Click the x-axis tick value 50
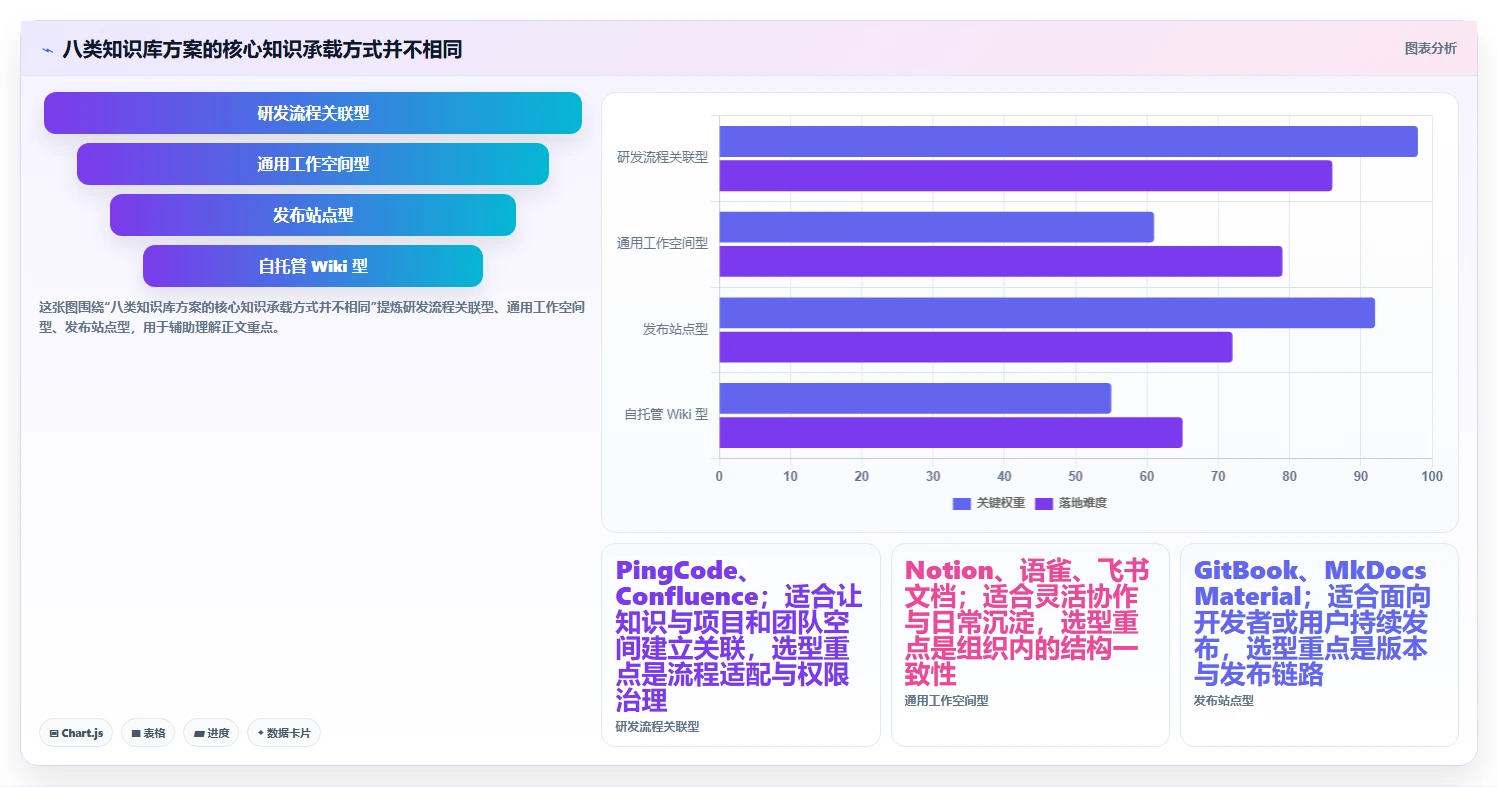The height and width of the screenshot is (787, 1498). [x=1076, y=476]
